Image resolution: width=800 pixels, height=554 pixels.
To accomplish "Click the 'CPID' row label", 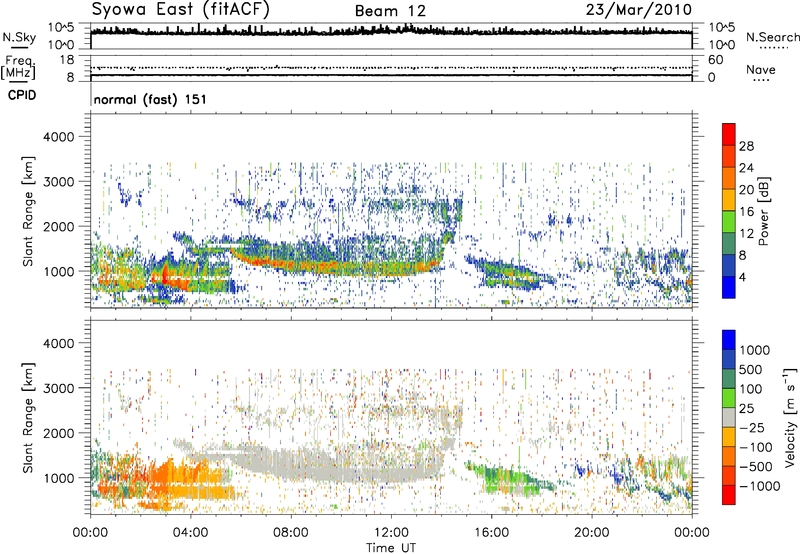I will point(22,95).
